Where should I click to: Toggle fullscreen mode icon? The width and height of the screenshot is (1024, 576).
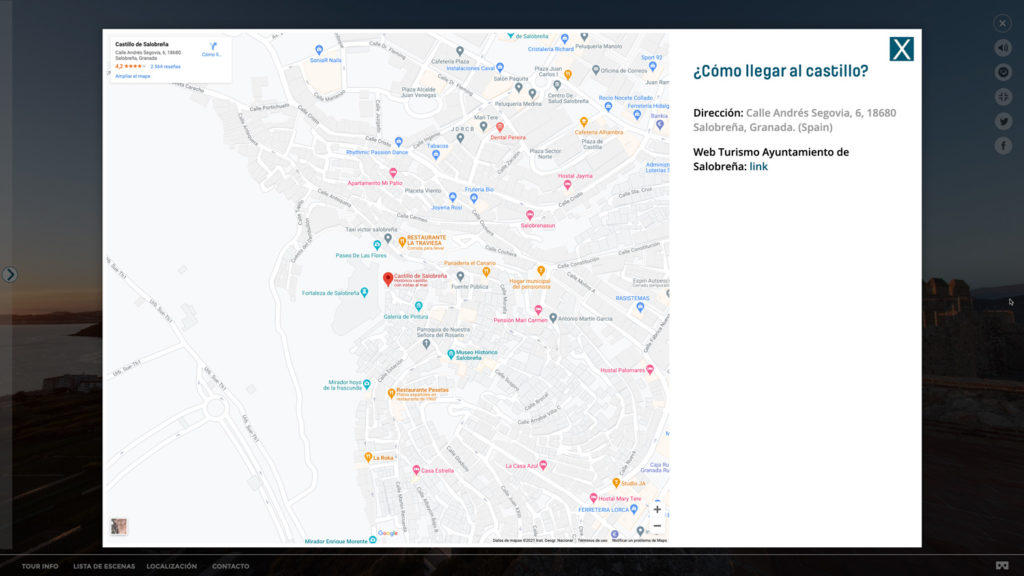point(1003,97)
